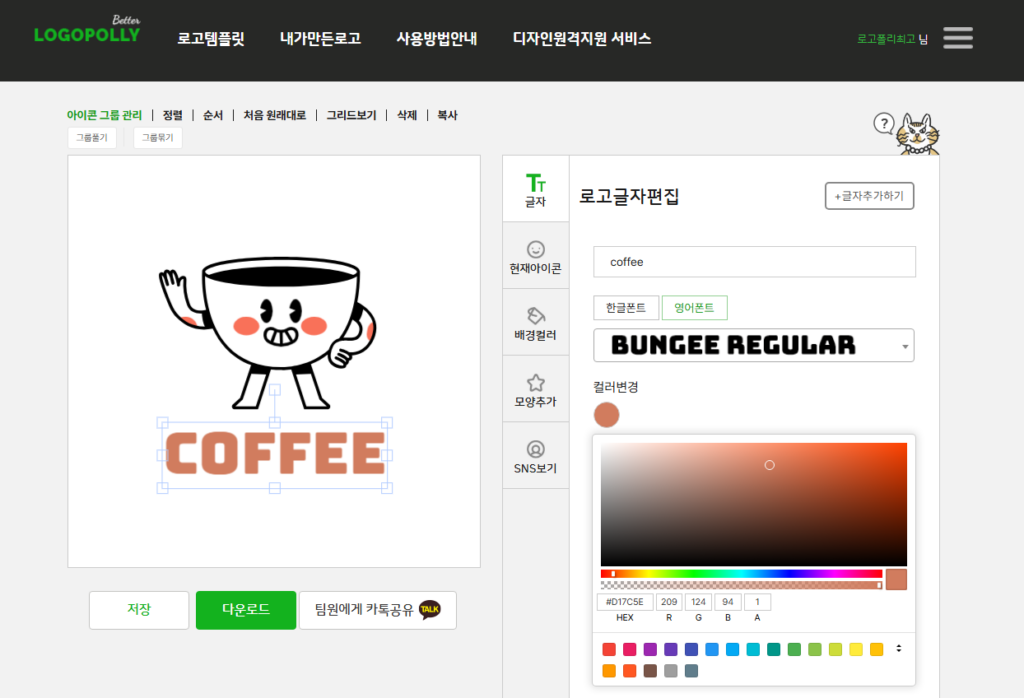Click the alpha transparency slider bar
1024x698 pixels.
[x=741, y=585]
